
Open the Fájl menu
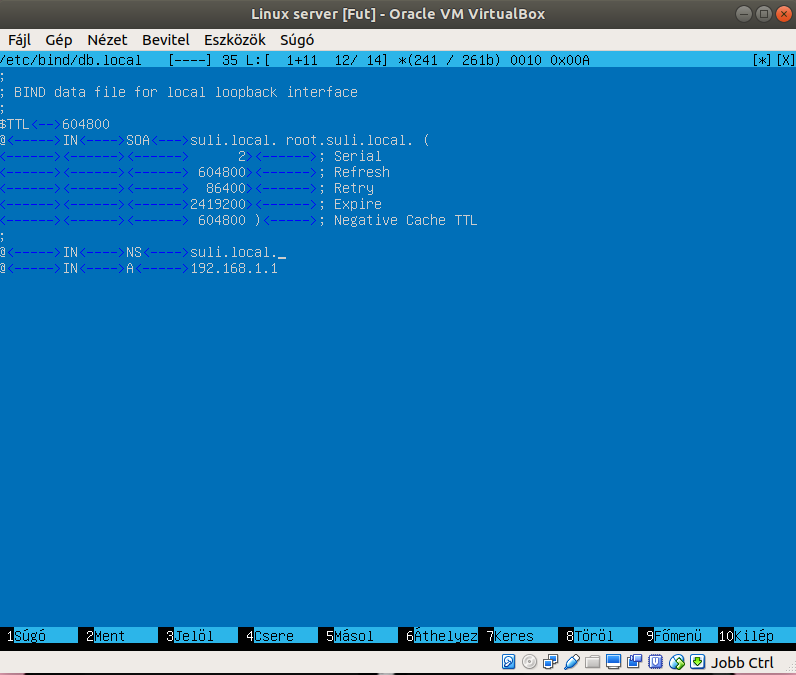point(21,40)
